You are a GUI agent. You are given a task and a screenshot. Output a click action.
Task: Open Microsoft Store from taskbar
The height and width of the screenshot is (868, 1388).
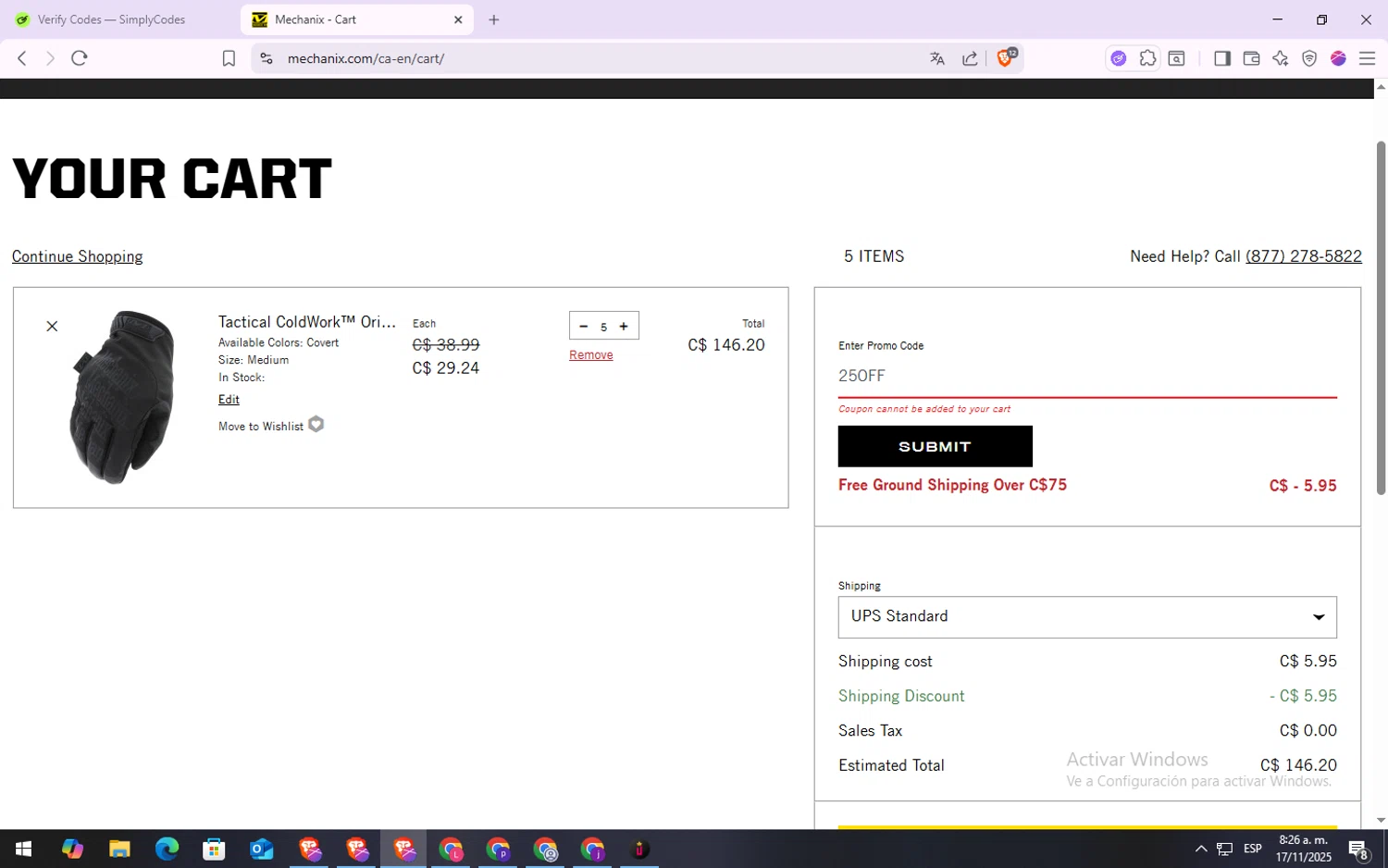(214, 849)
